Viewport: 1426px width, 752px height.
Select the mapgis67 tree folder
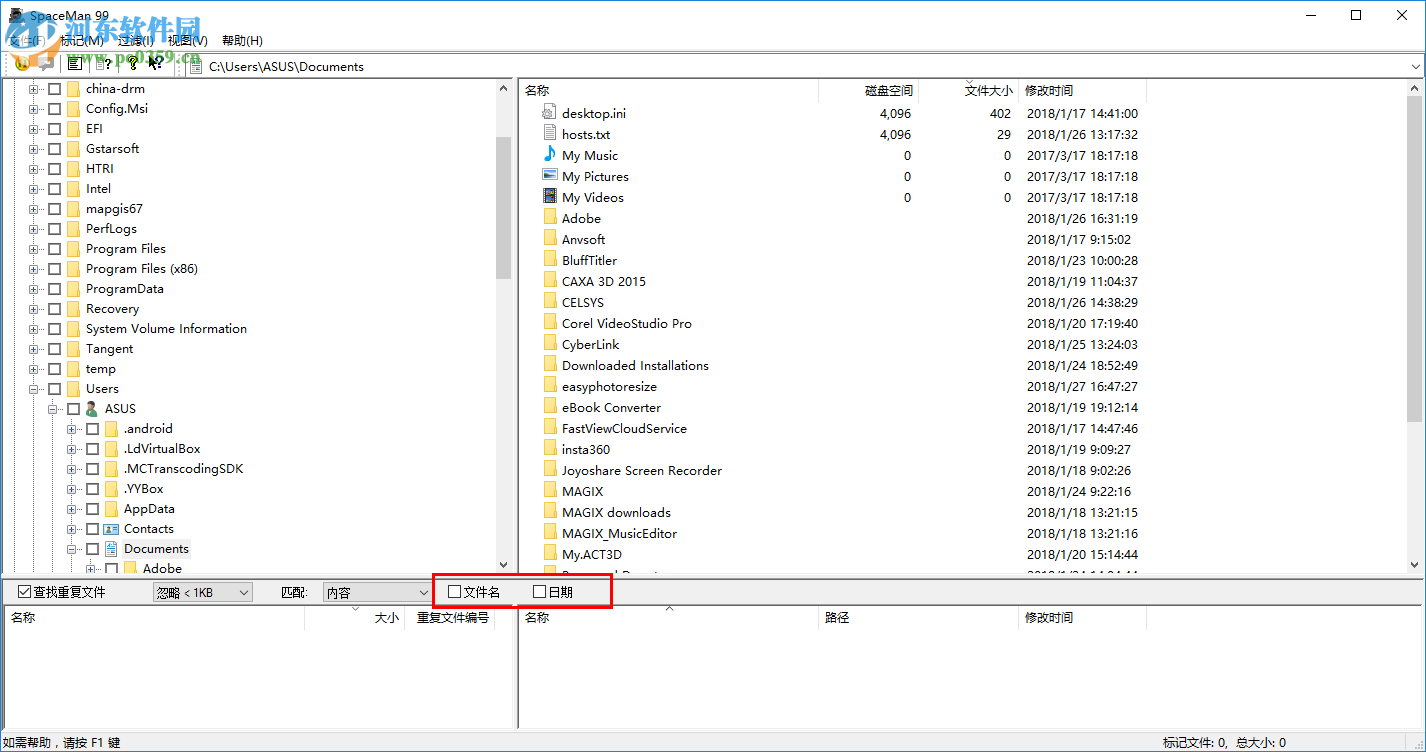click(x=114, y=208)
